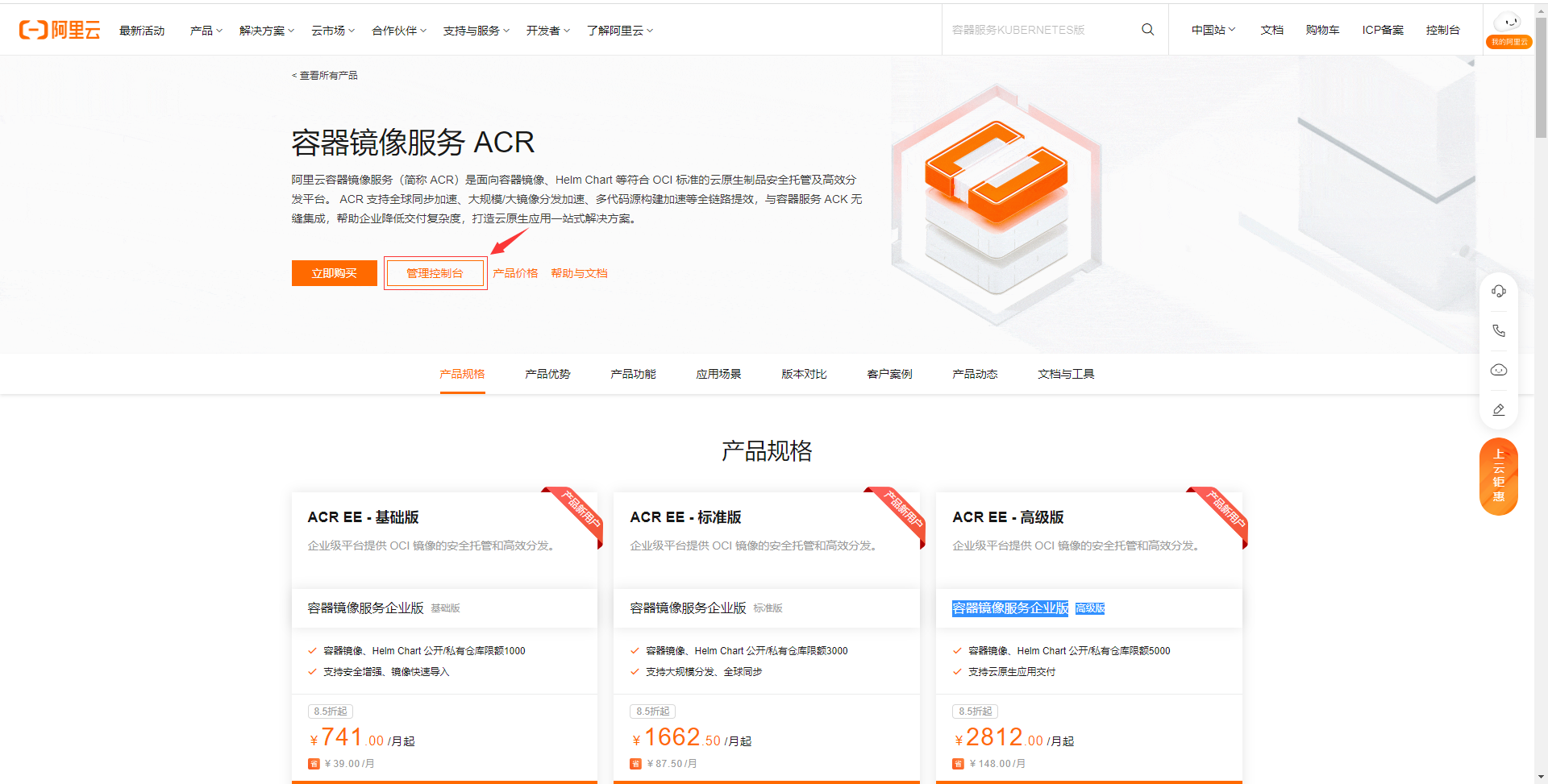Click the 1662.50/月起 price
The width and height of the screenshot is (1548, 784).
[692, 738]
